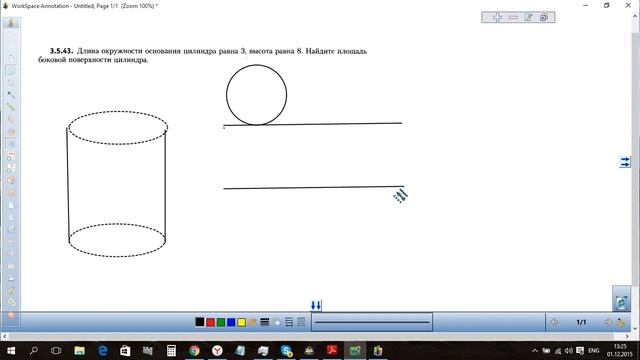This screenshot has width=640, height=360.
Task: Click the vertical scrollbar down arrow
Action: (635, 328)
